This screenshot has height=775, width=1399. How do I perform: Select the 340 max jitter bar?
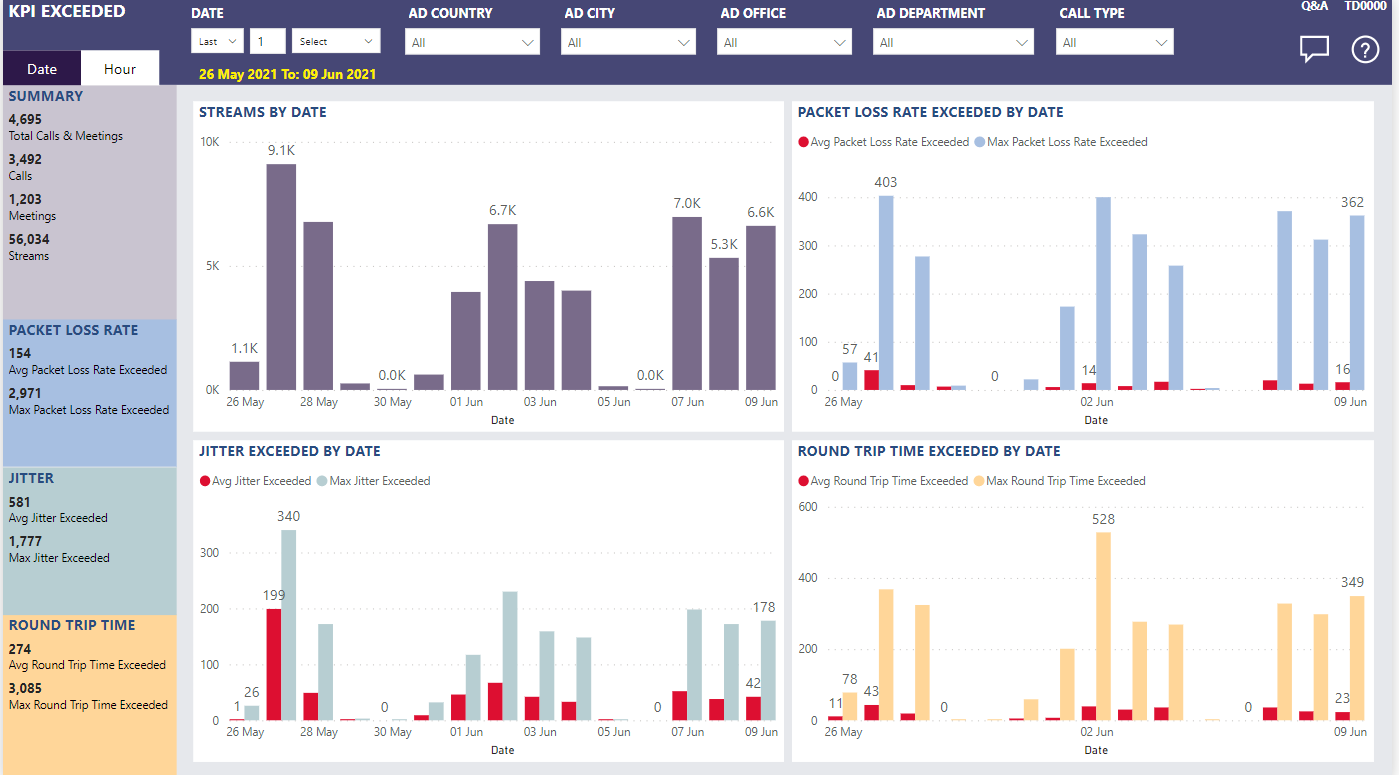click(x=289, y=625)
